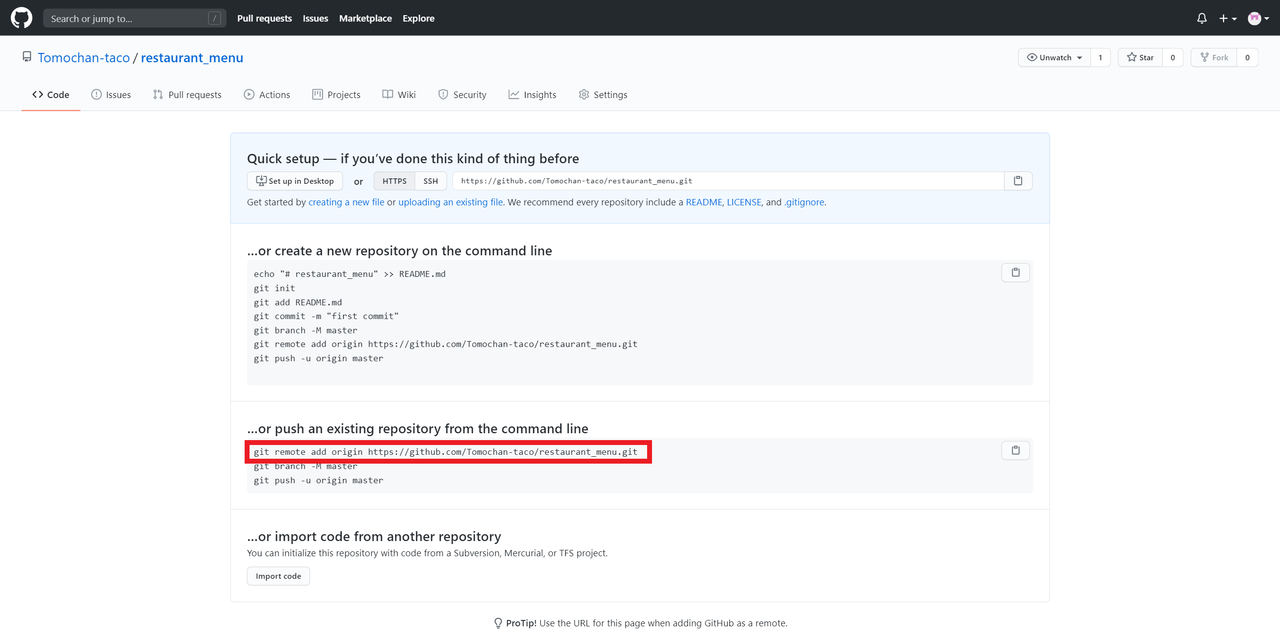Select the HTTPS protocol toggle
Viewport: 1280px width, 643px height.
[x=395, y=181]
